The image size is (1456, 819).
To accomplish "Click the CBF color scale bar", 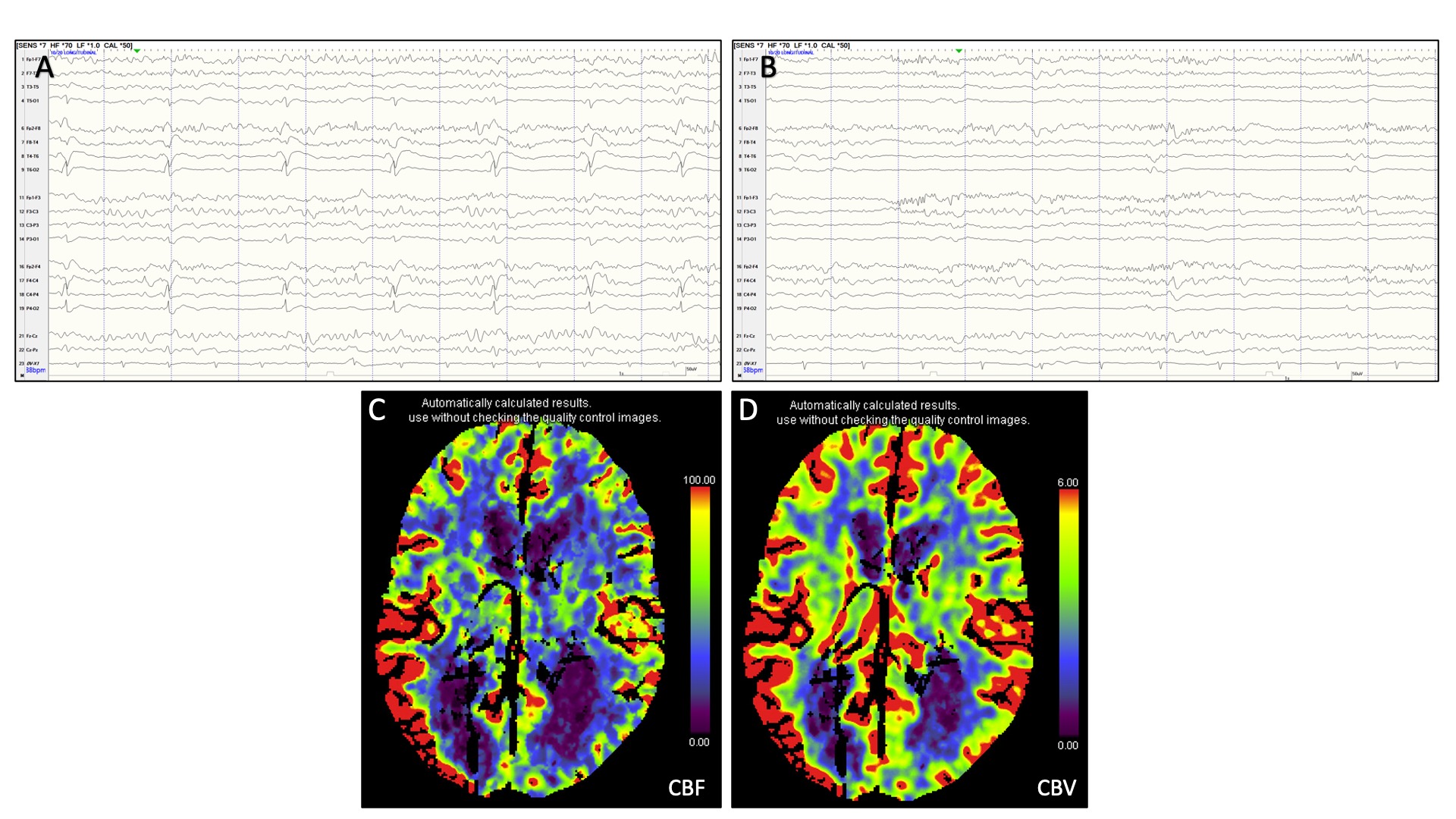I will point(700,610).
